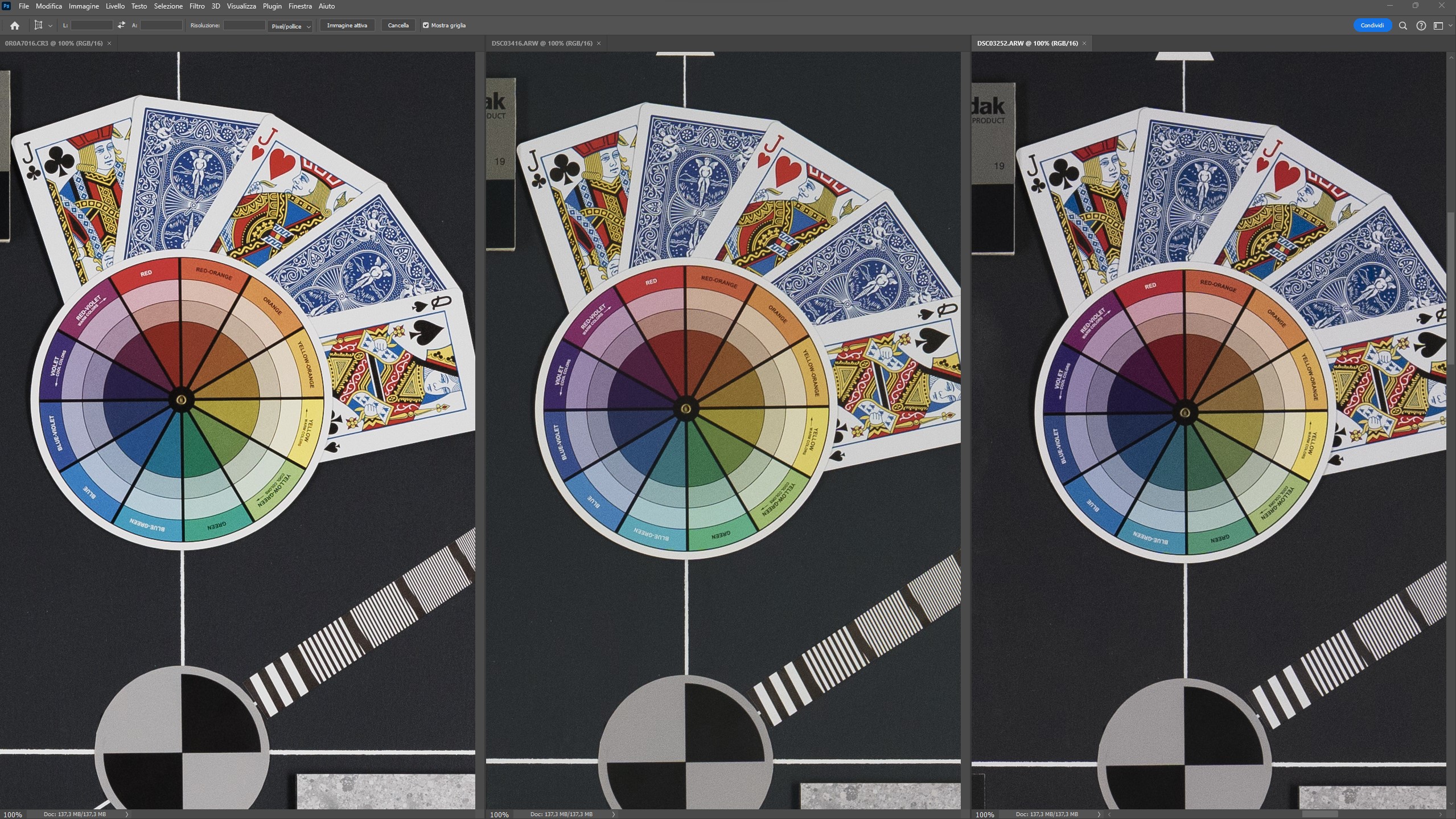Minimize the Photoshop window
Screen dimensions: 1456x819
click(x=1390, y=6)
